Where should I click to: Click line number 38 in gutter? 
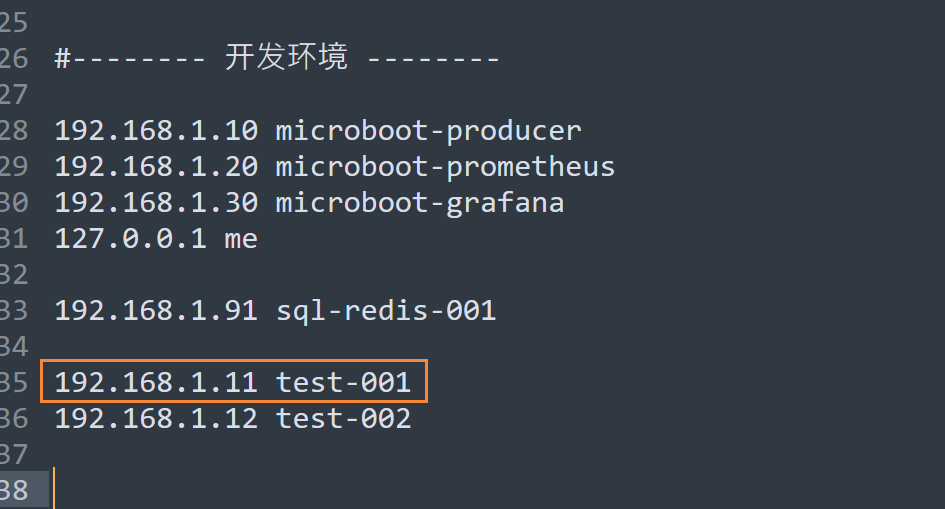(x=14, y=490)
